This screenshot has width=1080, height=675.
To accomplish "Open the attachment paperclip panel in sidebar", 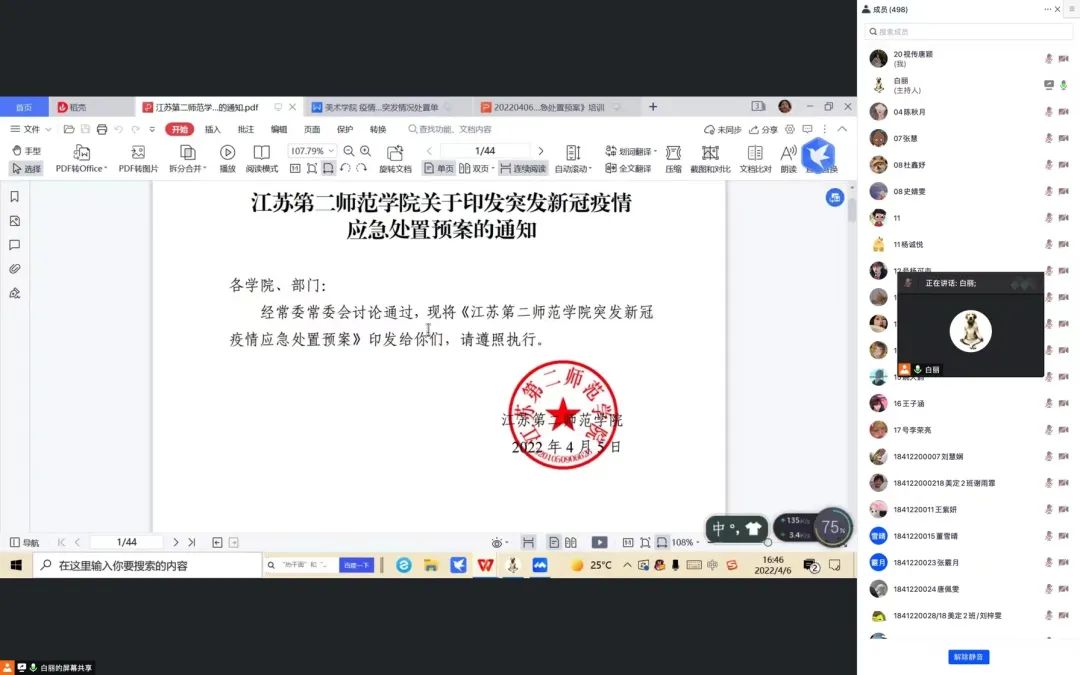I will pos(15,269).
